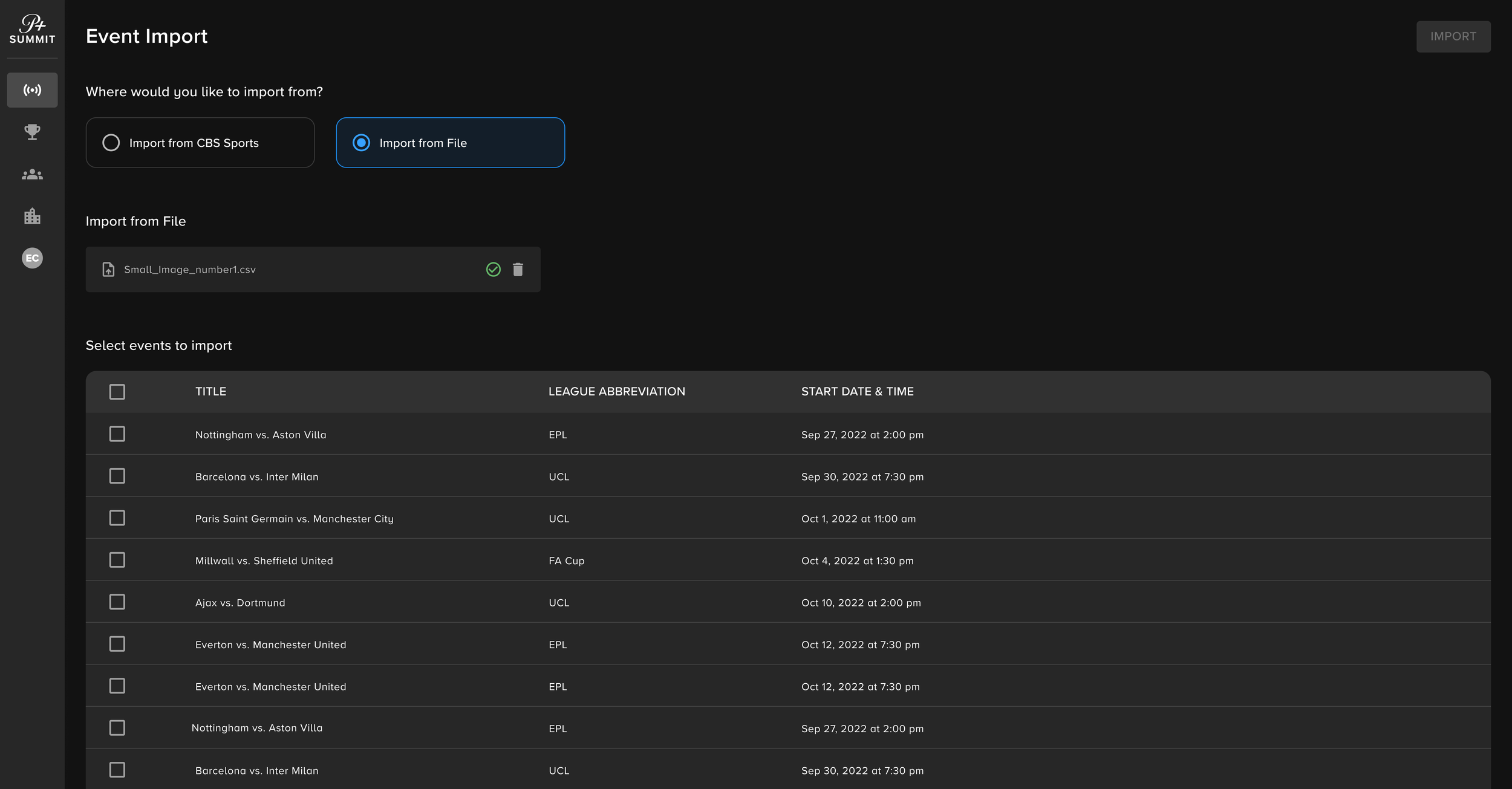Viewport: 1512px width, 789px height.
Task: Click the TITLE column header
Action: coord(210,392)
